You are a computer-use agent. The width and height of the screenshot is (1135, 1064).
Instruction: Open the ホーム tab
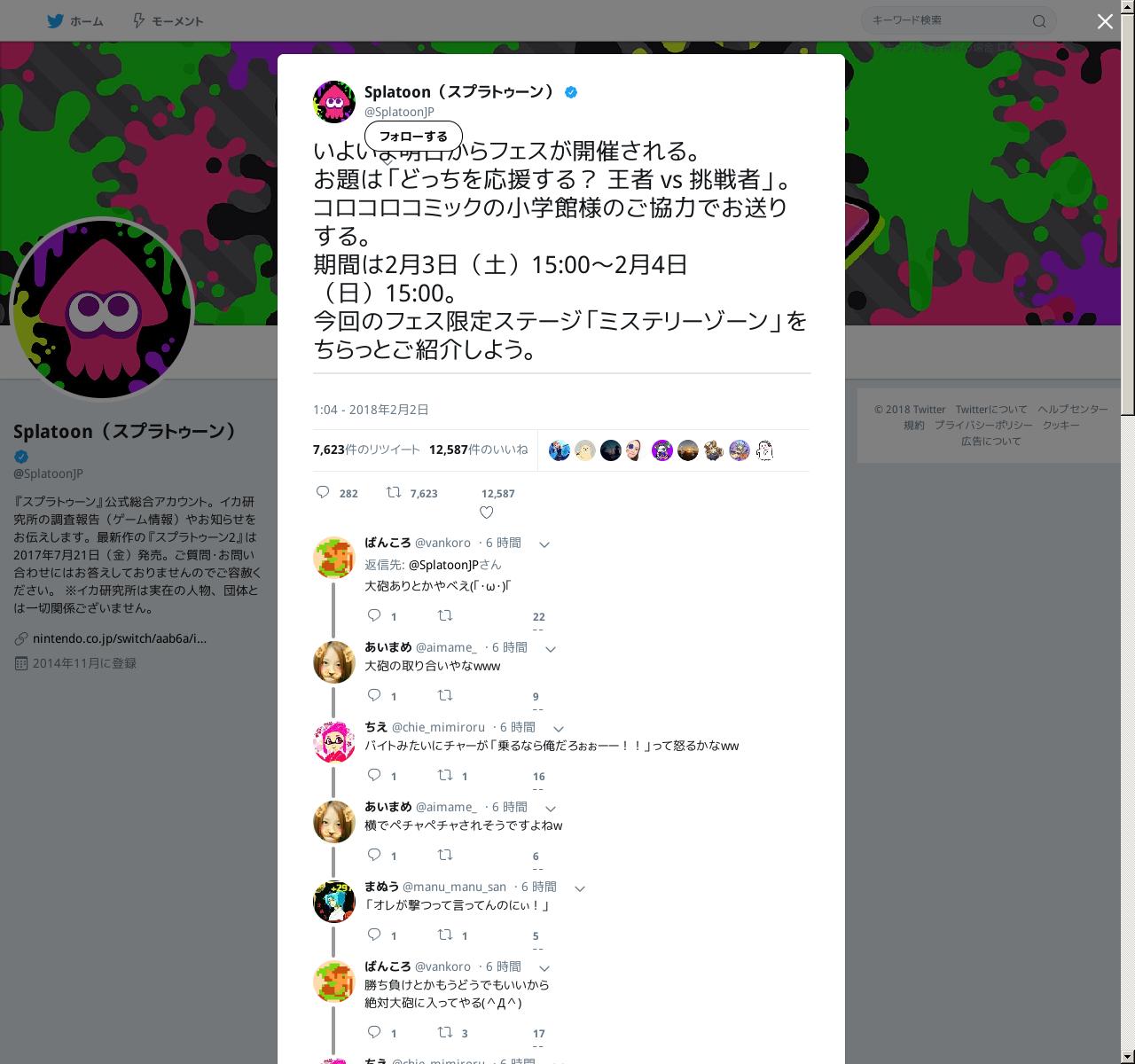[x=75, y=21]
